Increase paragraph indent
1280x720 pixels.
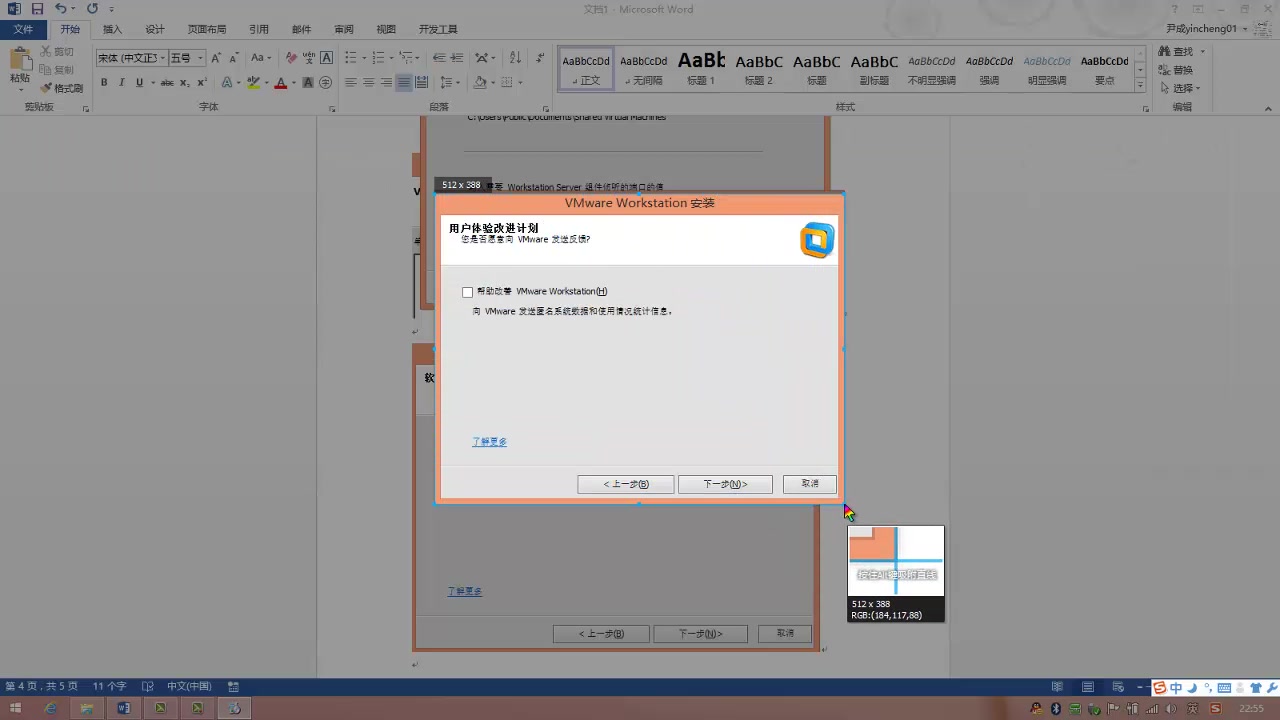point(456,58)
